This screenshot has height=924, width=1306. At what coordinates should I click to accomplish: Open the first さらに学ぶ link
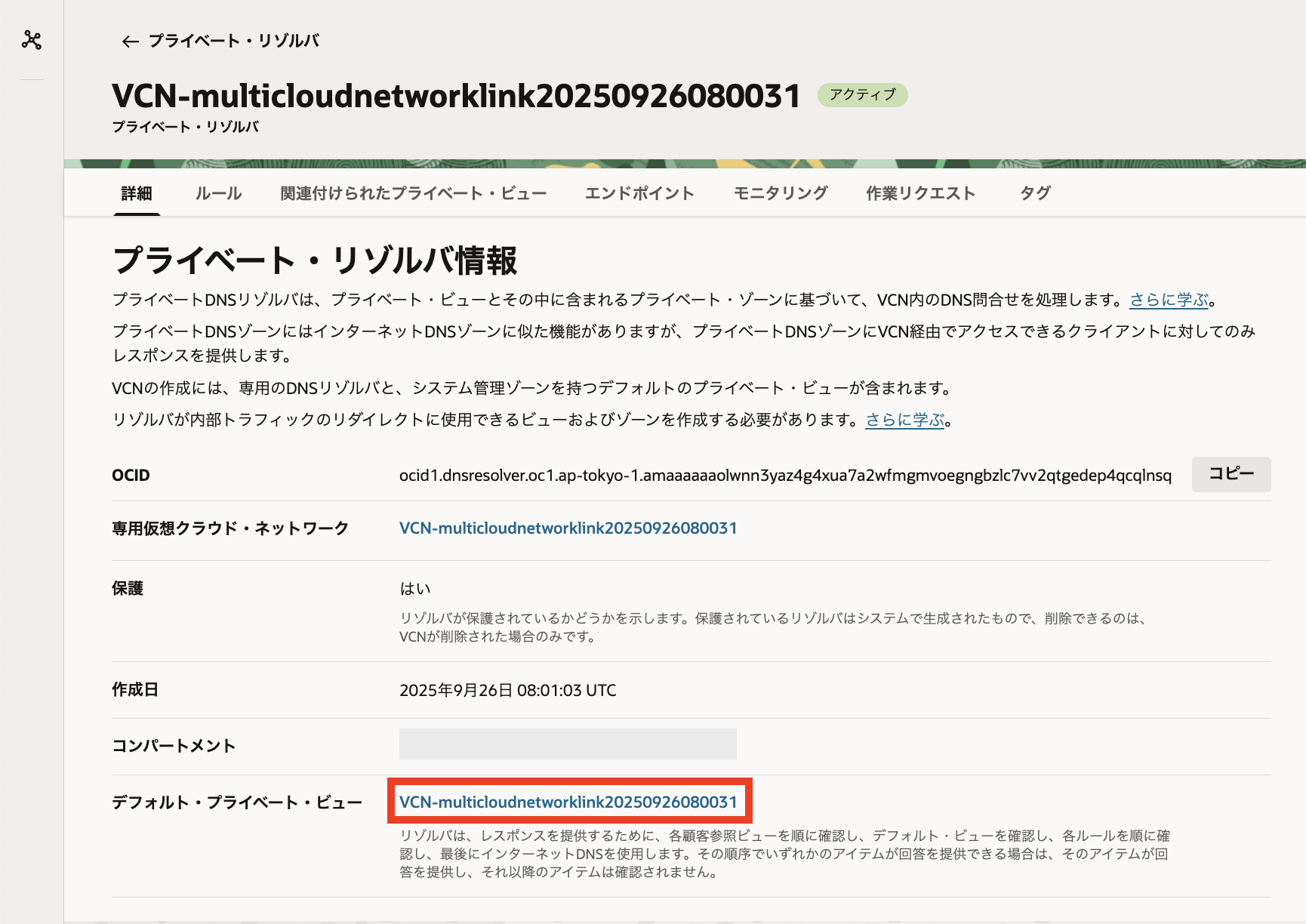point(1168,298)
